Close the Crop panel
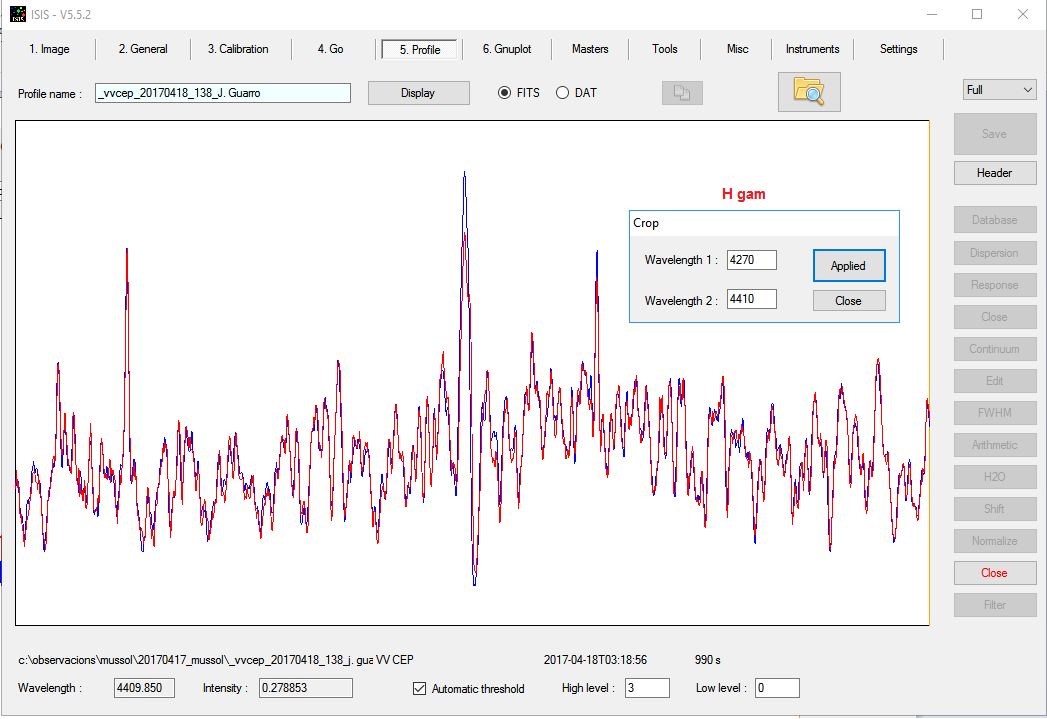Image resolution: width=1047 pixels, height=719 pixels. coord(848,301)
